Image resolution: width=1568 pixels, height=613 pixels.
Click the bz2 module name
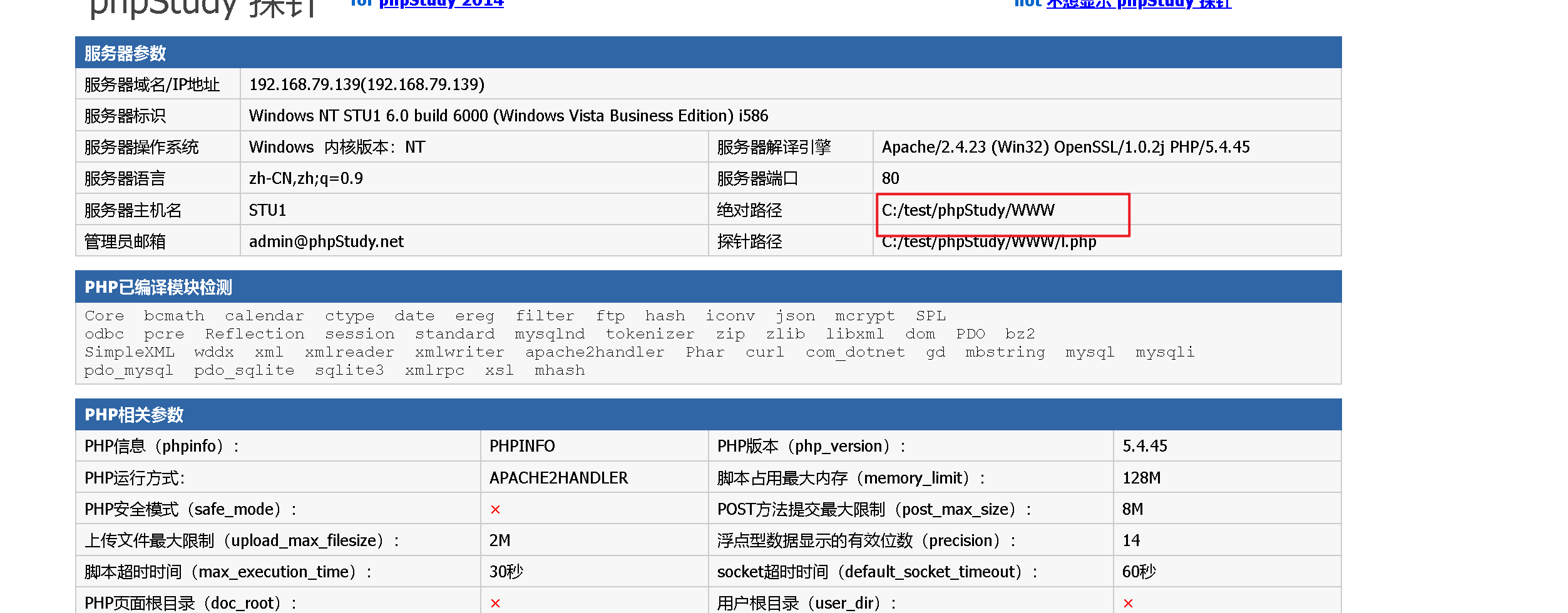point(1020,334)
